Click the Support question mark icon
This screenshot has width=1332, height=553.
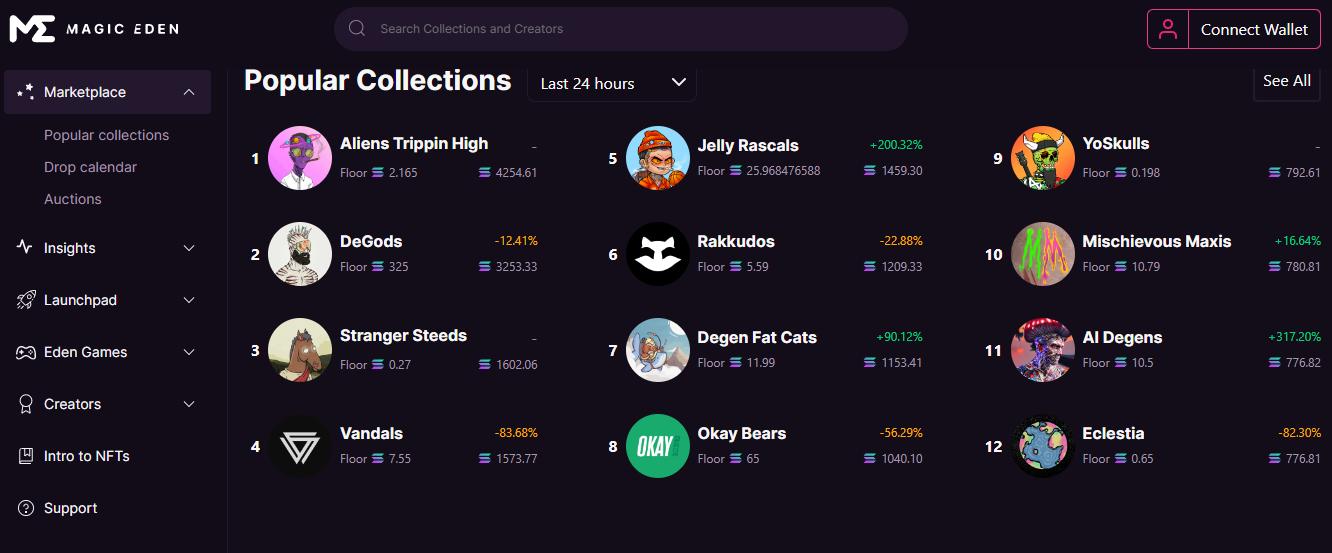click(x=26, y=508)
